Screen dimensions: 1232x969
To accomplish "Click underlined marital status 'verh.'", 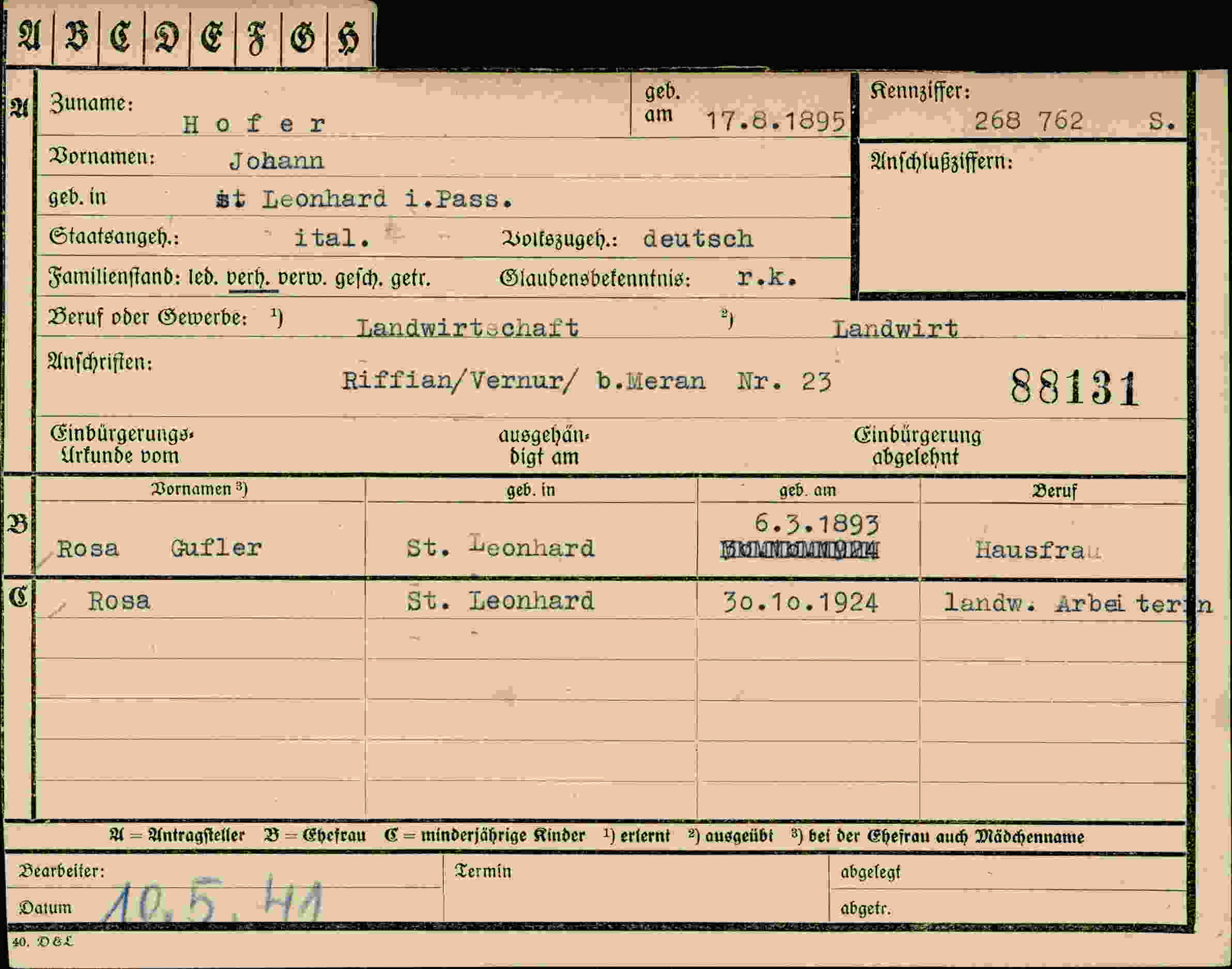I will pos(248,278).
